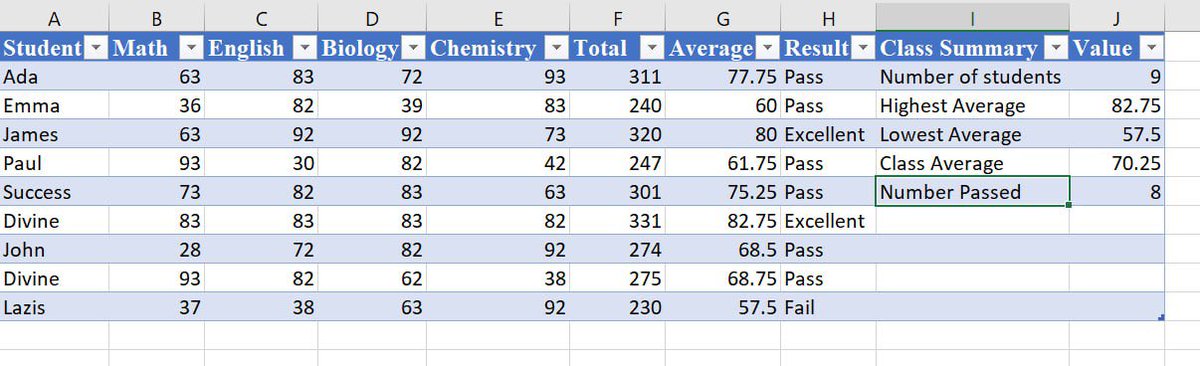Select column G header
The image size is (1200, 366).
723,17
